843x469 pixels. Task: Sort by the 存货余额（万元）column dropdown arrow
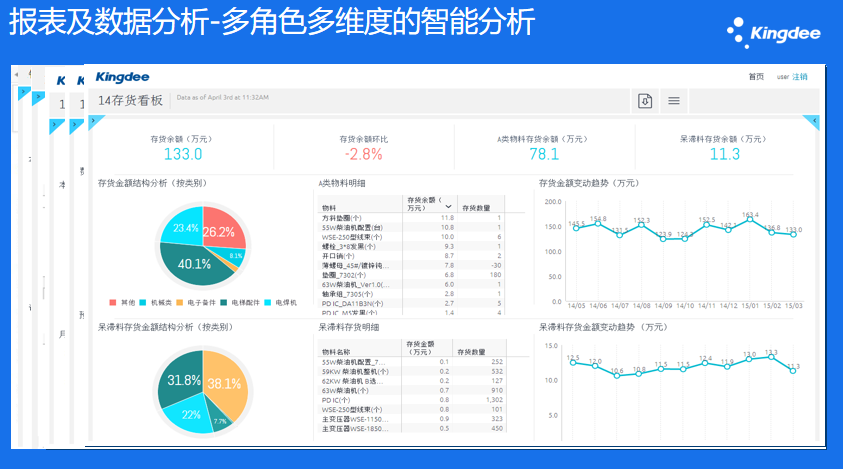[448, 207]
